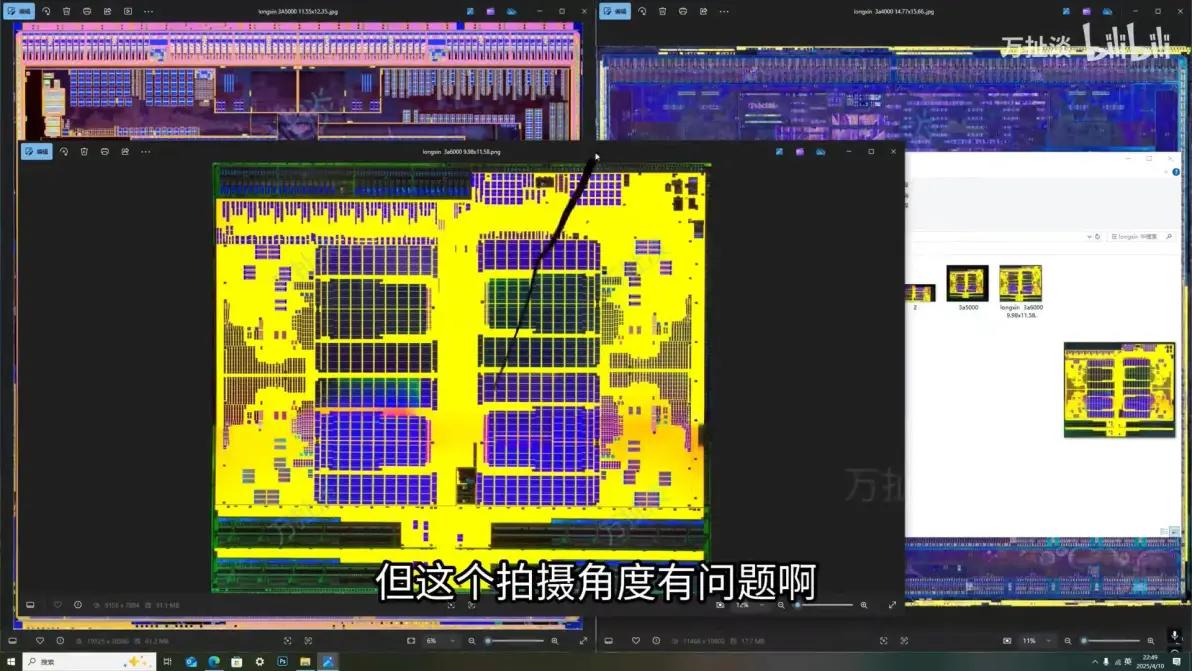Click Edit button in 3a4000 Photos window

615,11
